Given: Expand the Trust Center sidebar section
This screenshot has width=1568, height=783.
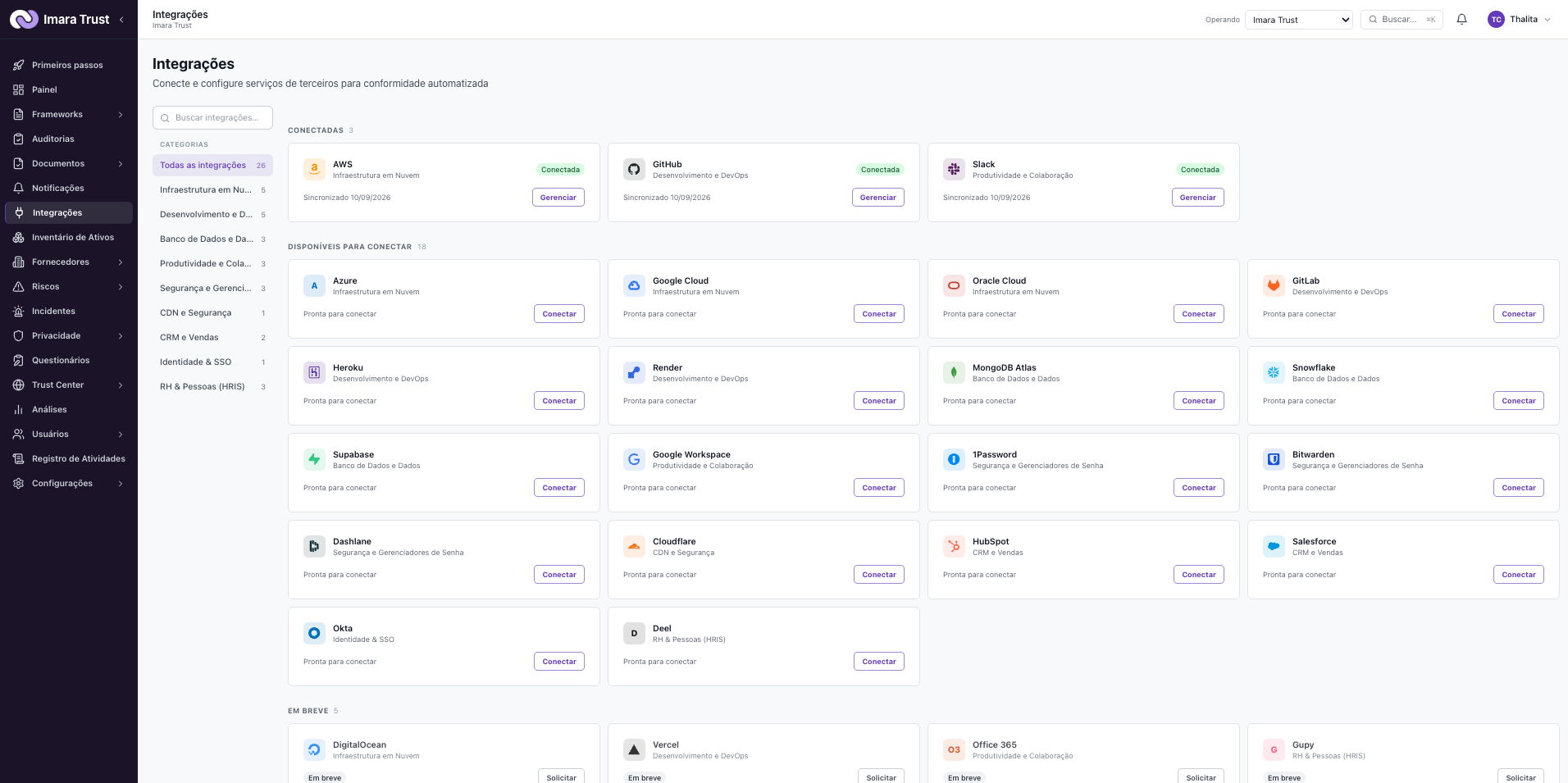Looking at the screenshot, I should [69, 385].
